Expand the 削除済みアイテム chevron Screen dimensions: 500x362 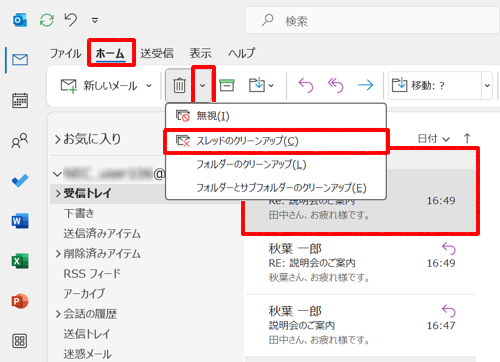(x=58, y=254)
